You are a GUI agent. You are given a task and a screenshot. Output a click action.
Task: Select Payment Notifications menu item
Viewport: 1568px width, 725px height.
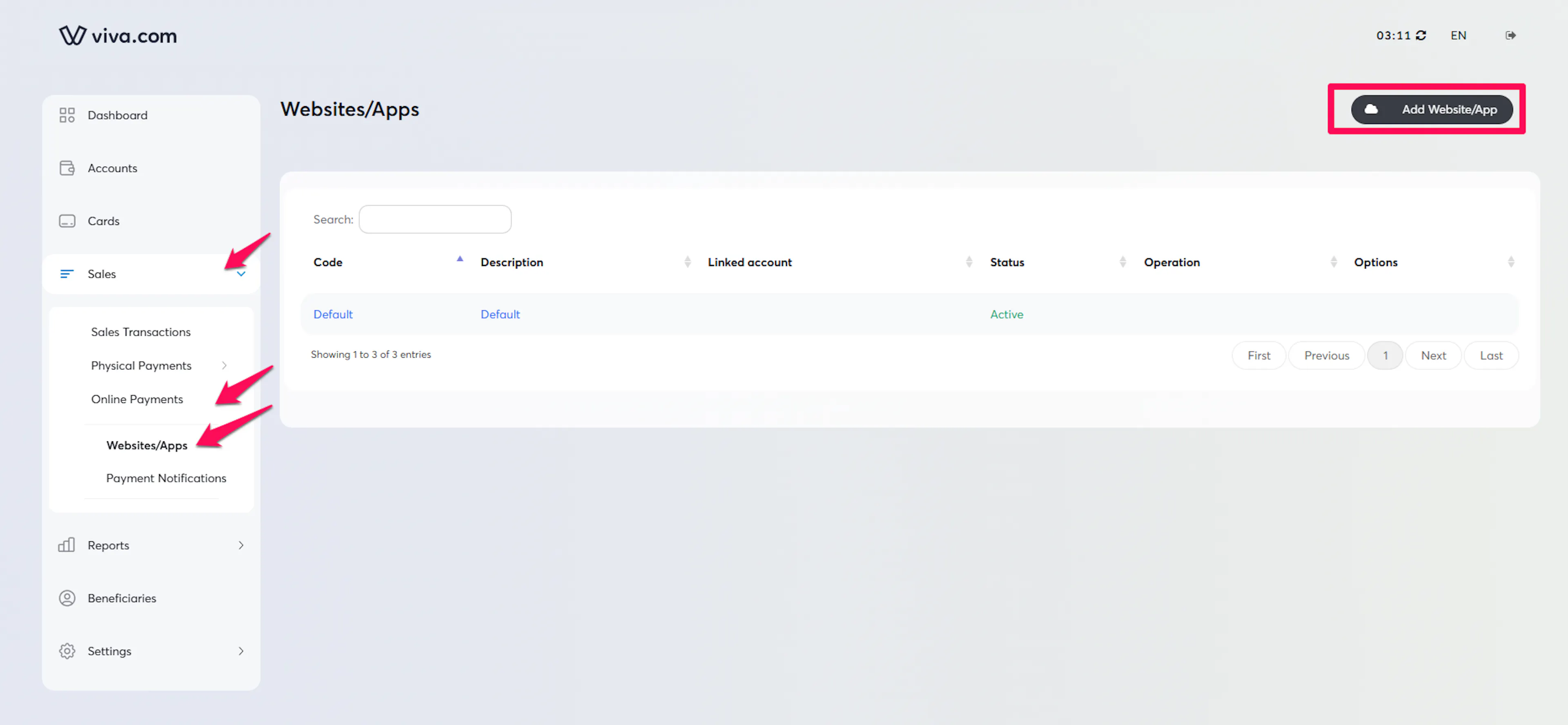tap(165, 478)
